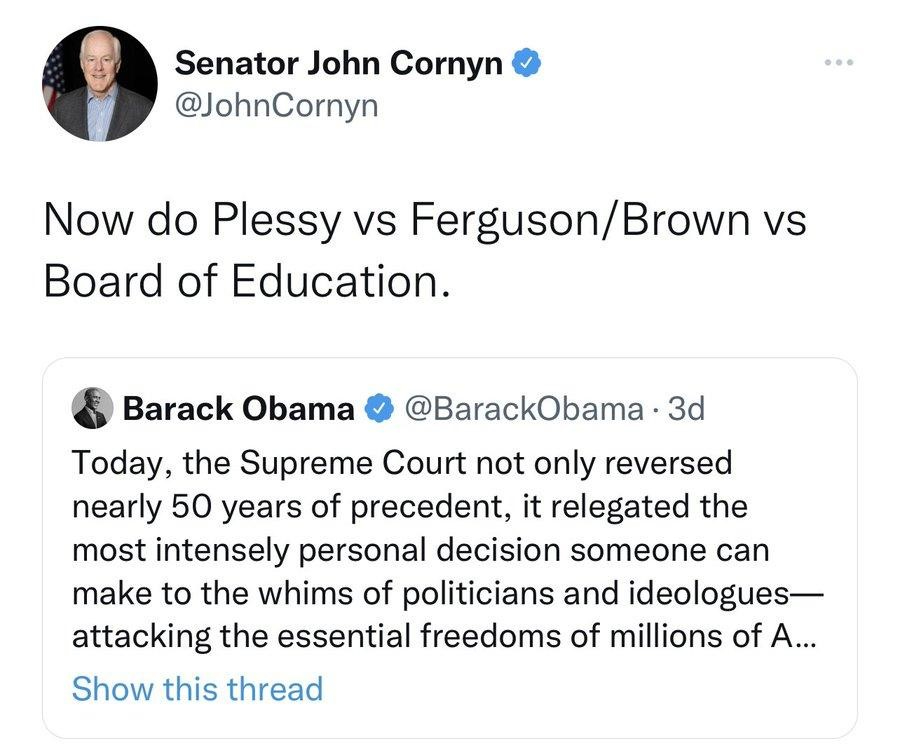Open the Barack Obama name in quoted tweet
The image size is (900, 755).
238,408
